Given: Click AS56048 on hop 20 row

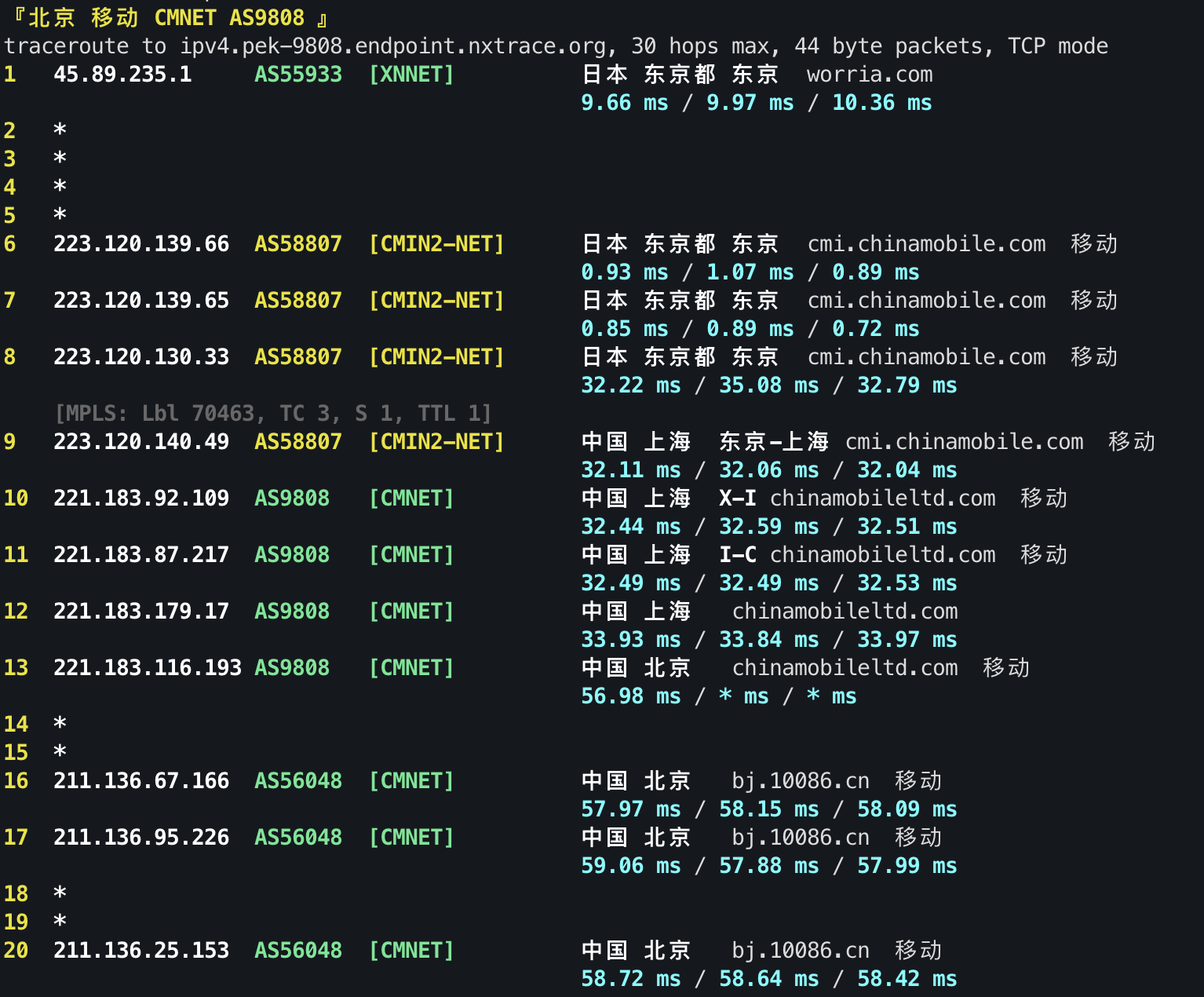Looking at the screenshot, I should click(x=298, y=951).
